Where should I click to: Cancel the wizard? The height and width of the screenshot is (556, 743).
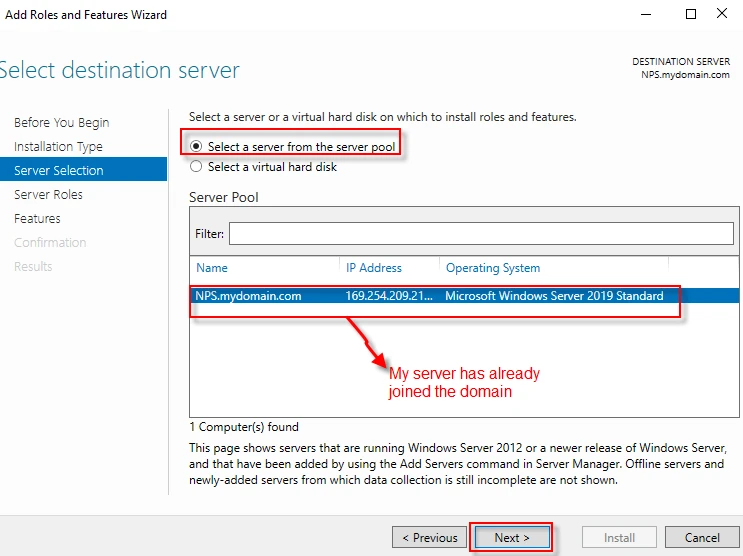point(702,538)
